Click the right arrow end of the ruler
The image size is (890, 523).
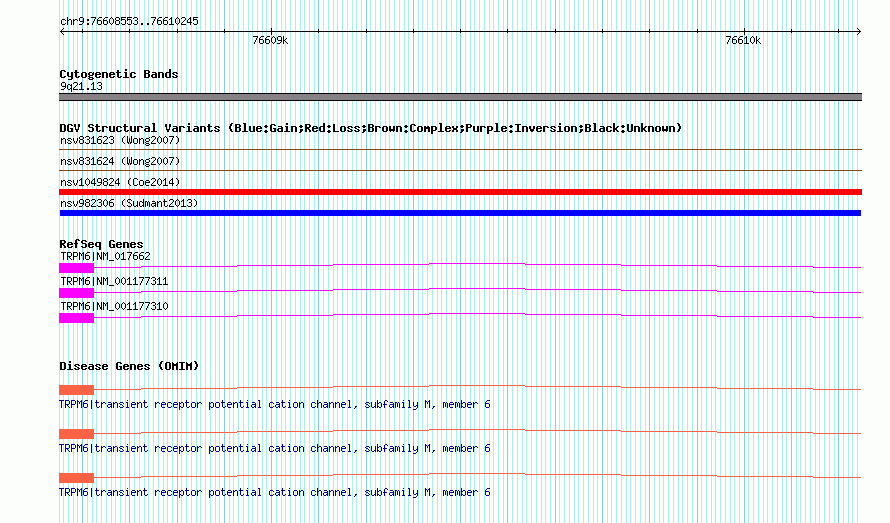[x=858, y=32]
